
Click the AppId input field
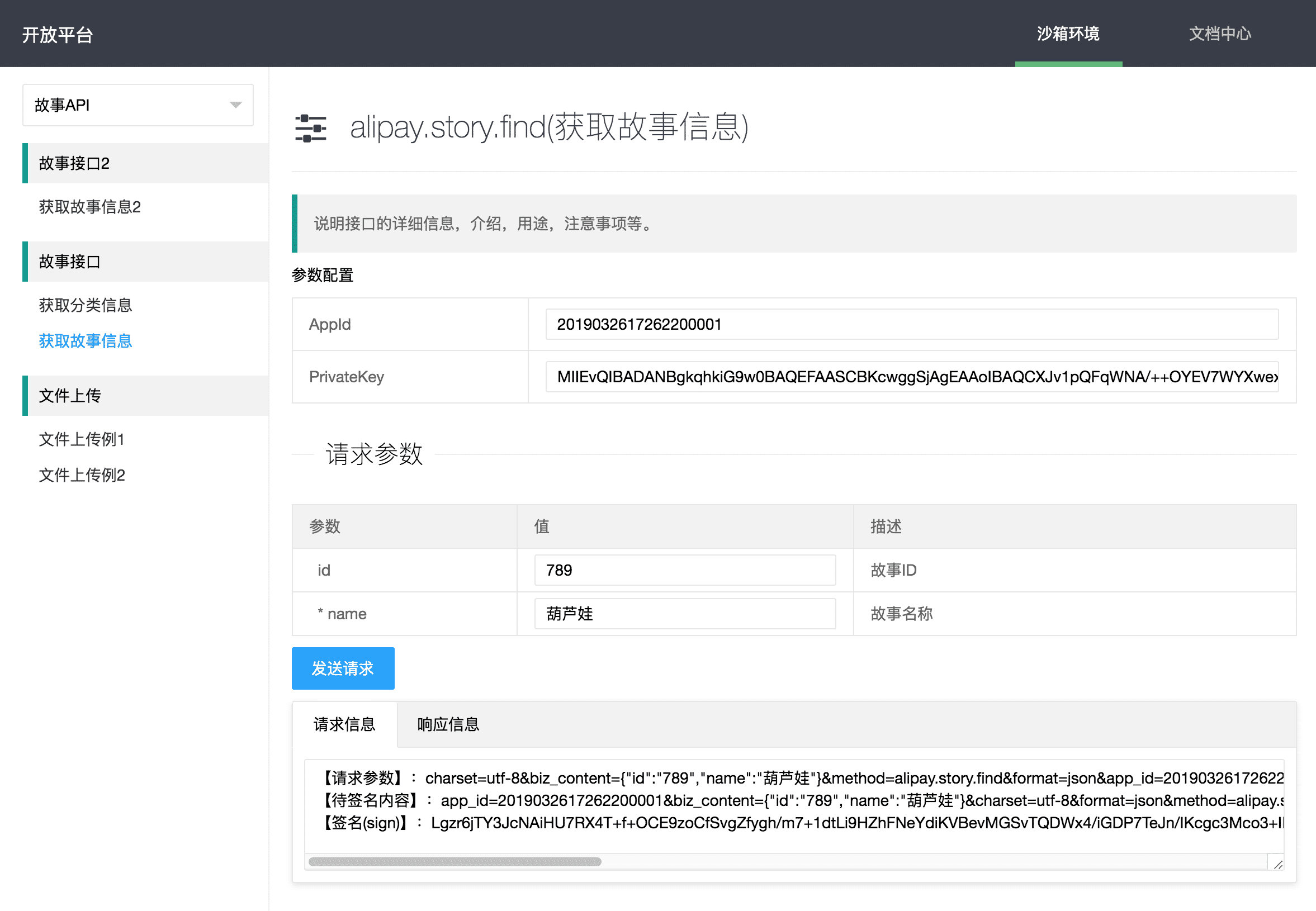[x=911, y=324]
